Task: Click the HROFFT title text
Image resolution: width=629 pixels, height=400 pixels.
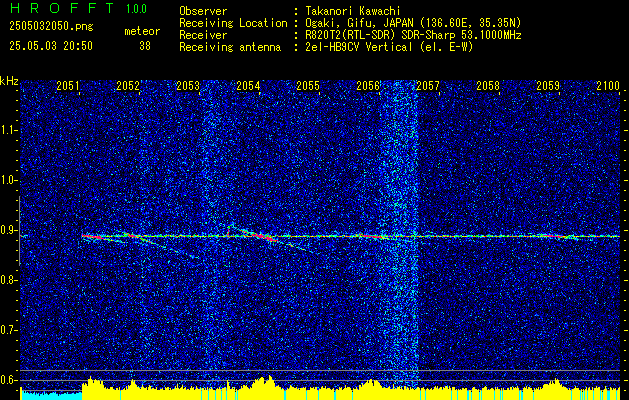Action: 62,8
